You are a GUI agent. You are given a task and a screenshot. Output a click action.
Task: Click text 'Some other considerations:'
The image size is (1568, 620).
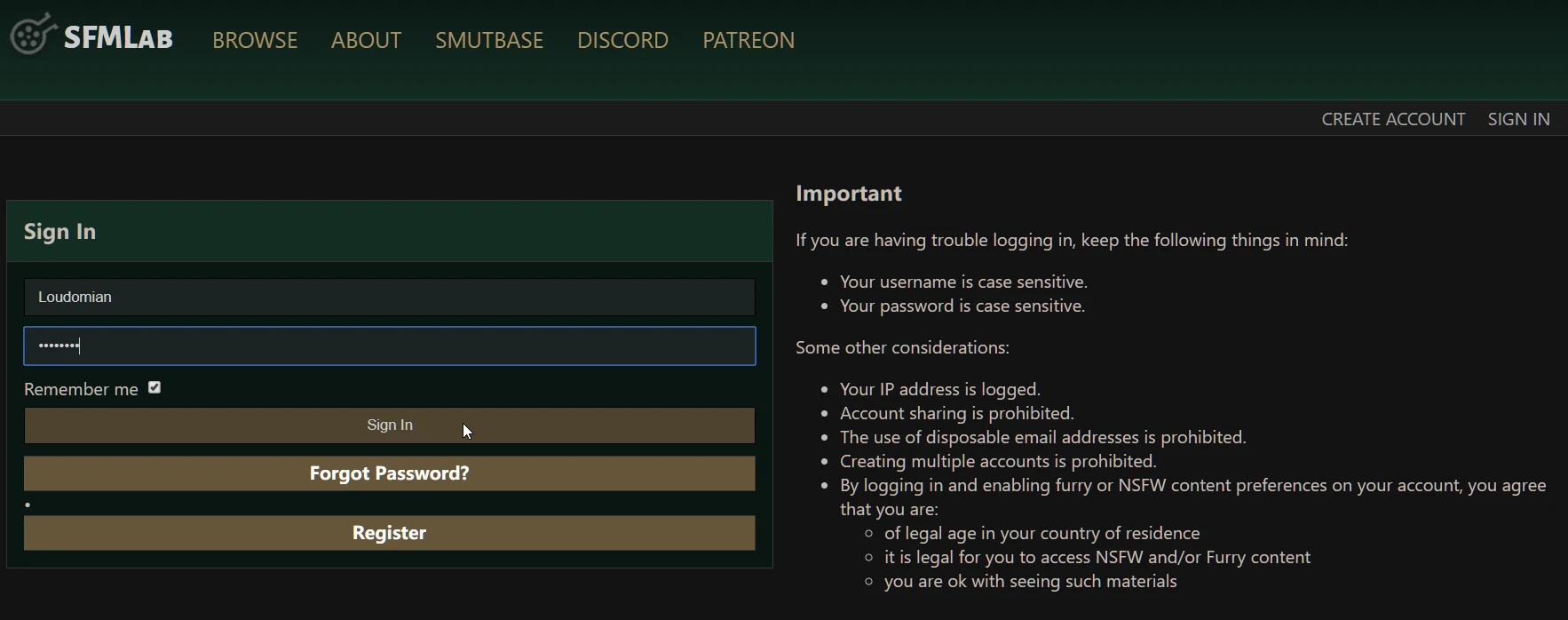(902, 347)
